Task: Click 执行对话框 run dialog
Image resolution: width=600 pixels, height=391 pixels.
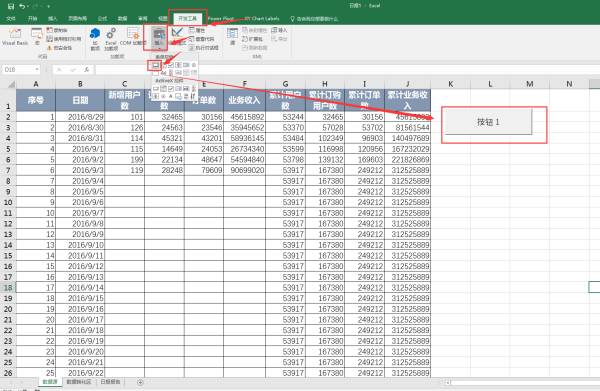Action: tap(204, 47)
